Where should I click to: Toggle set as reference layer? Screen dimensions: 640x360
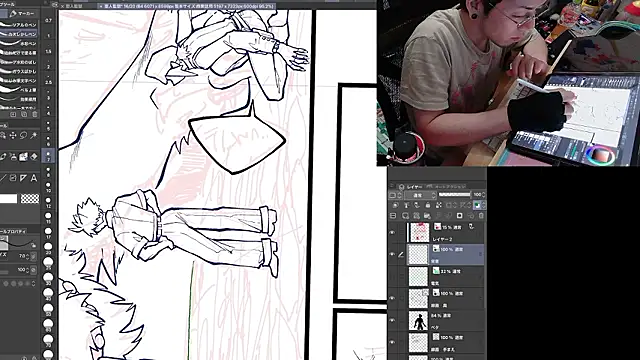coord(406,205)
